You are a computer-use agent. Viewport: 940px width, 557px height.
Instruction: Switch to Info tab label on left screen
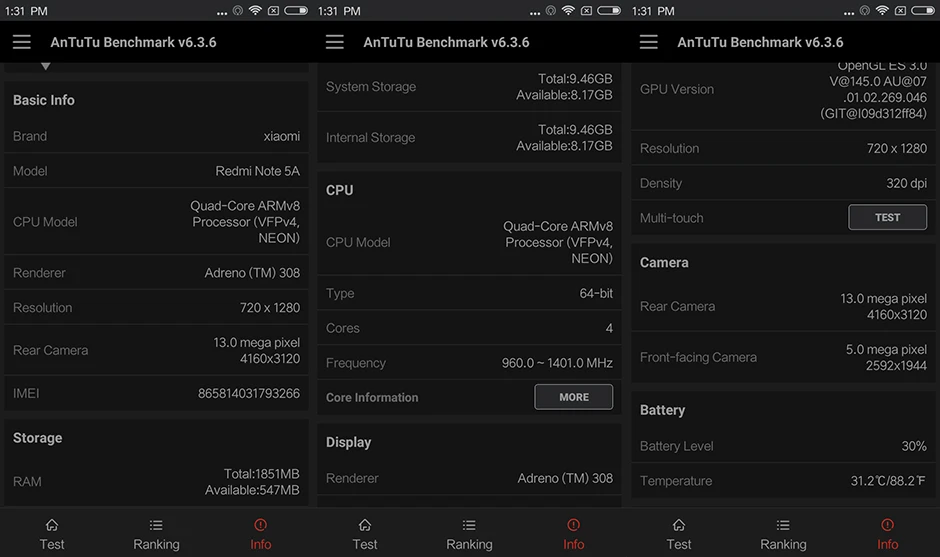coord(261,544)
